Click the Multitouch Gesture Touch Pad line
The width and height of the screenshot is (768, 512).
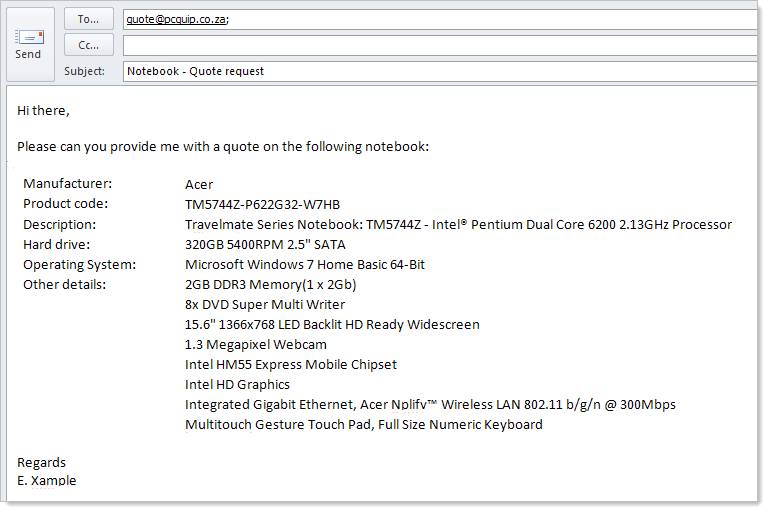tap(363, 424)
